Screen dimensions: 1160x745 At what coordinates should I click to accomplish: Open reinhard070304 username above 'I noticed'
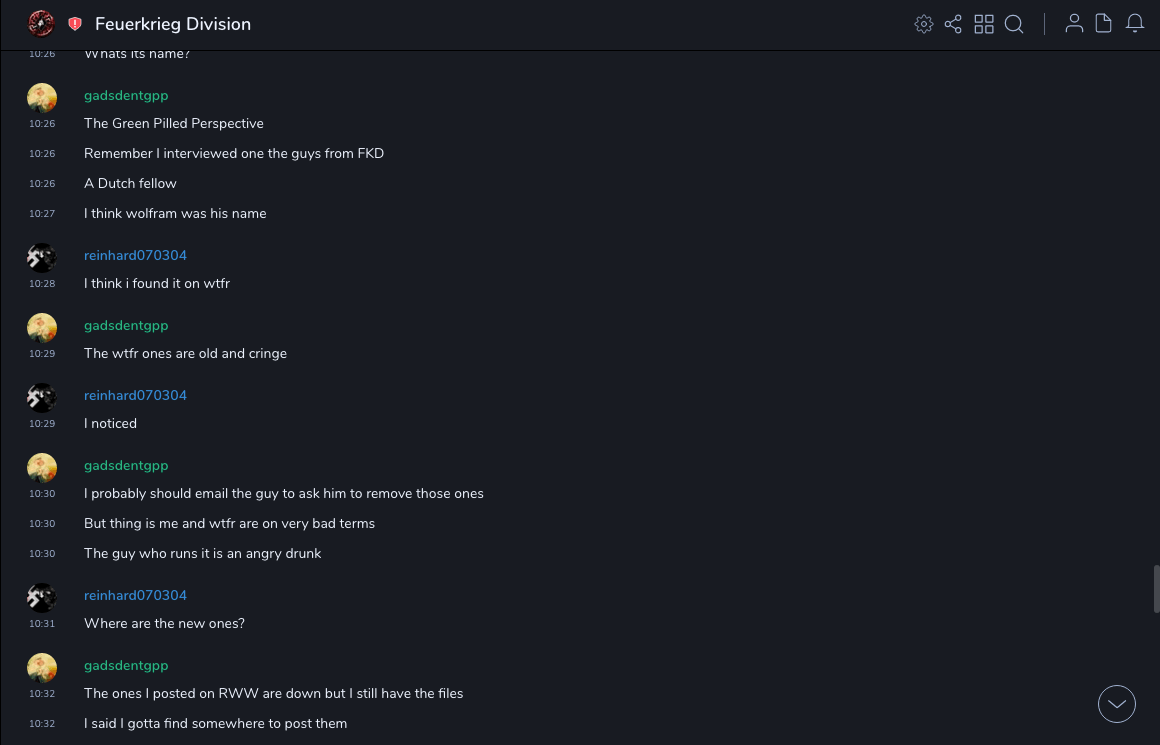[135, 396]
